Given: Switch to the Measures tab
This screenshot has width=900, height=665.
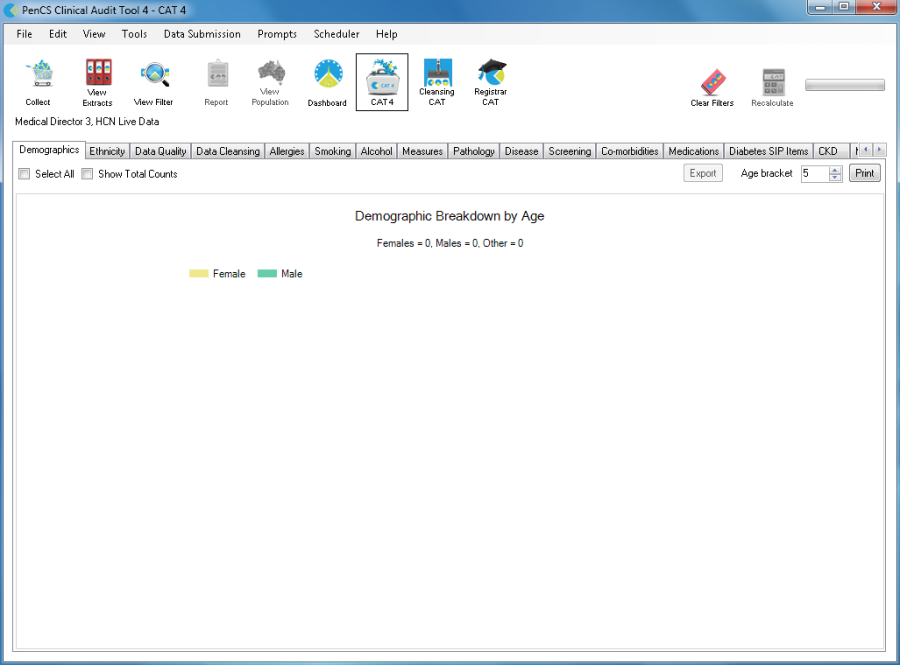Looking at the screenshot, I should point(422,151).
